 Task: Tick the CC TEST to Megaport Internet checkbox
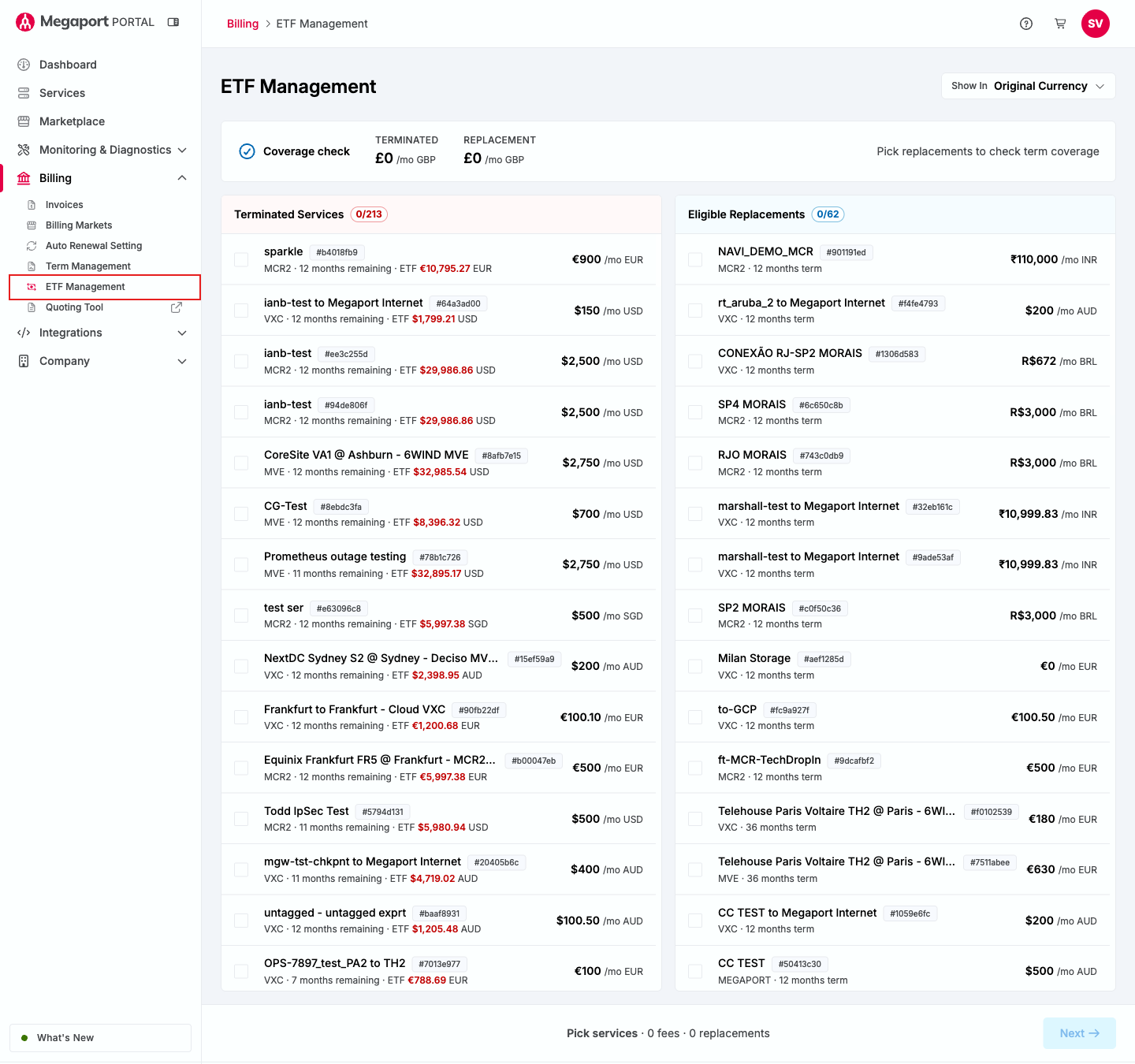[695, 921]
